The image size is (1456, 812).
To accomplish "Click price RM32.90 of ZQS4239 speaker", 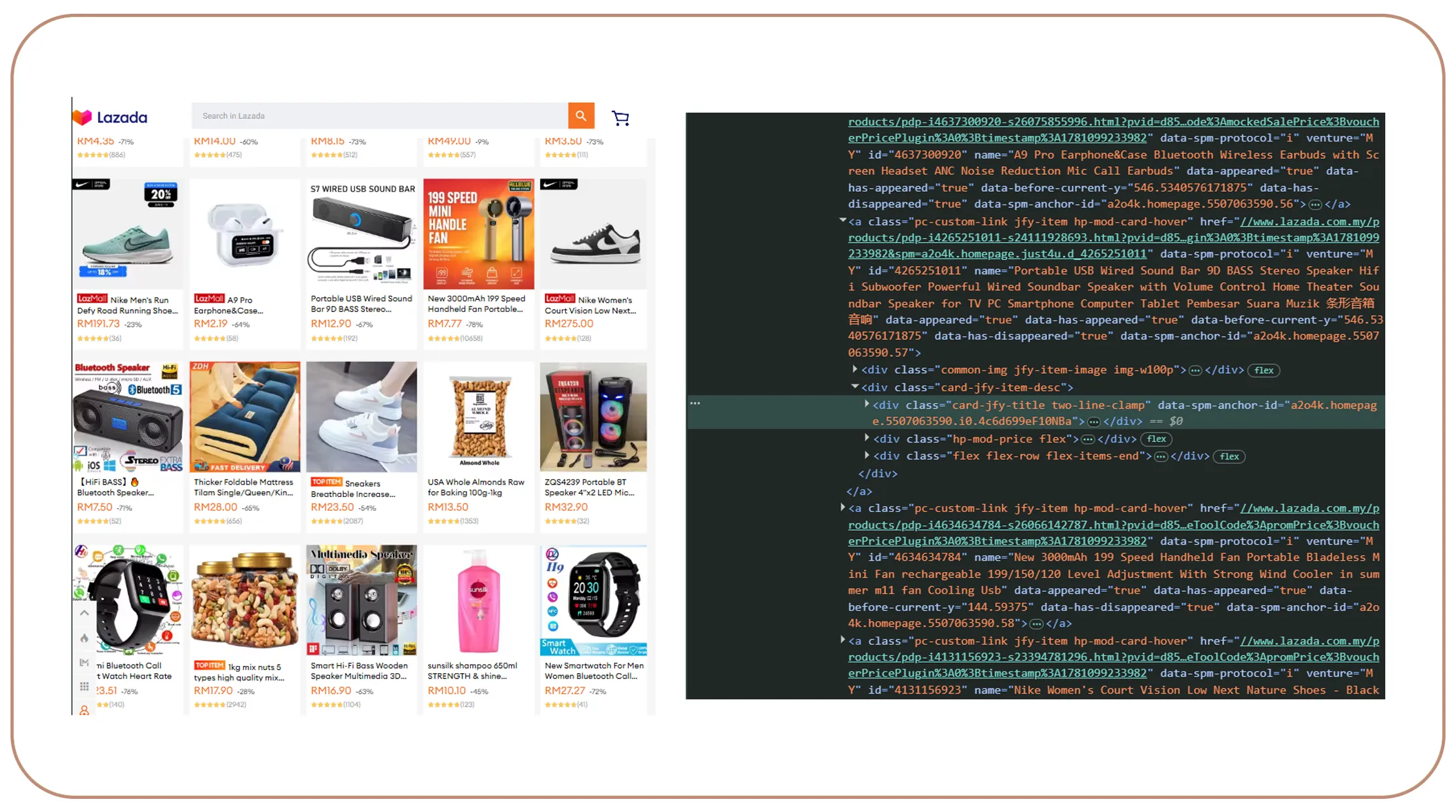I will [567, 507].
